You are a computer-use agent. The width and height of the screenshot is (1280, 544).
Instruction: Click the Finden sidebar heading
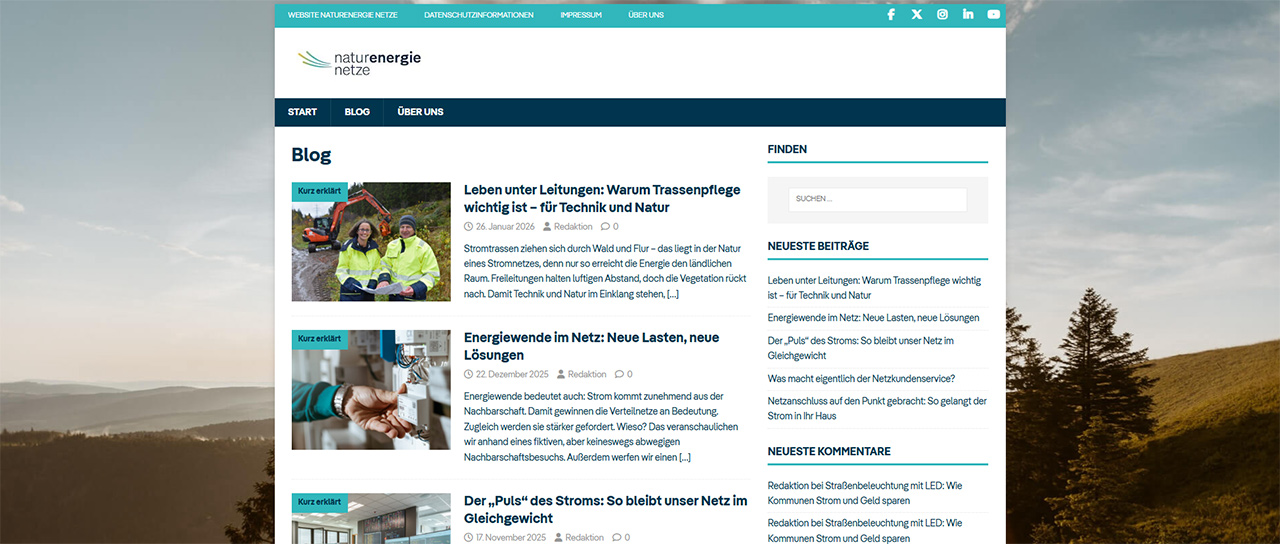pyautogui.click(x=787, y=149)
